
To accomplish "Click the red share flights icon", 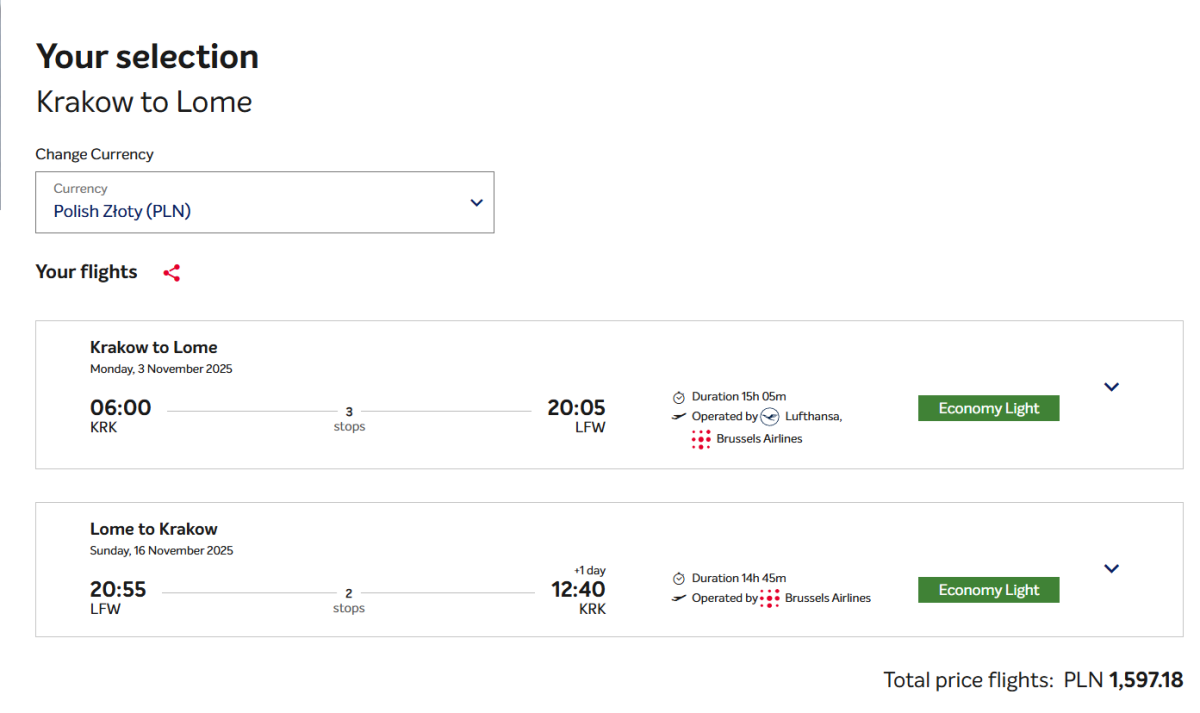I will point(172,273).
